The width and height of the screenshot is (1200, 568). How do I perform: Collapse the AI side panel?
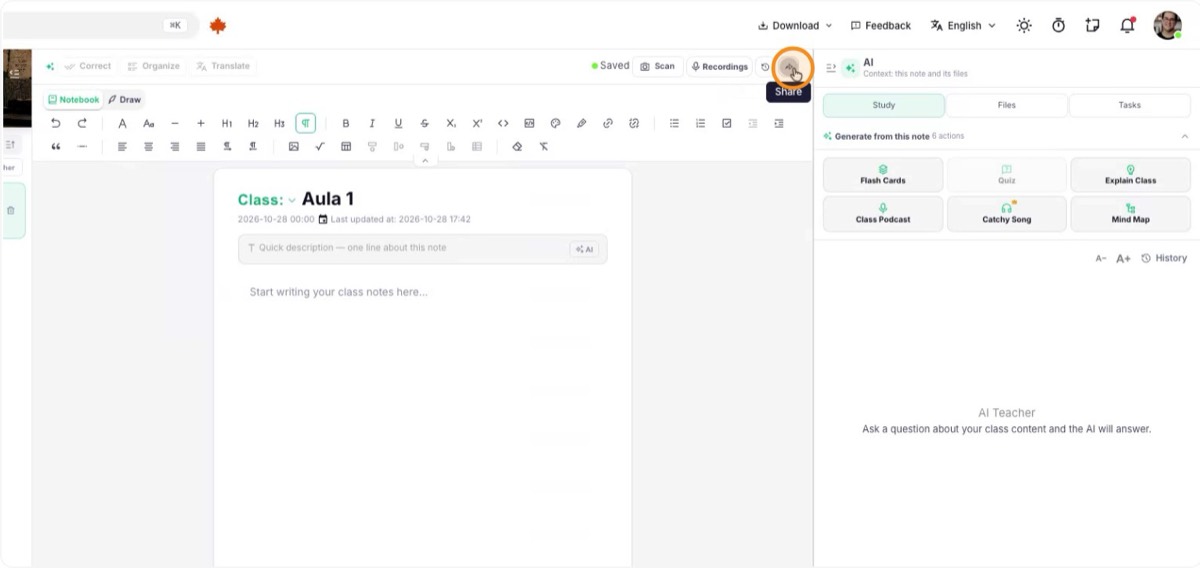(831, 67)
